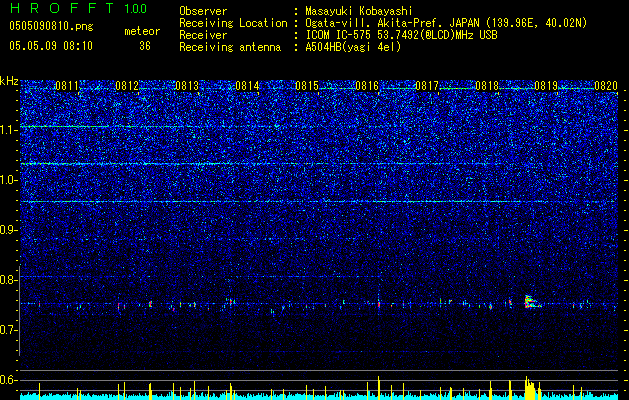Click the meteor count value 36
This screenshot has height=400, width=629.
(x=145, y=46)
